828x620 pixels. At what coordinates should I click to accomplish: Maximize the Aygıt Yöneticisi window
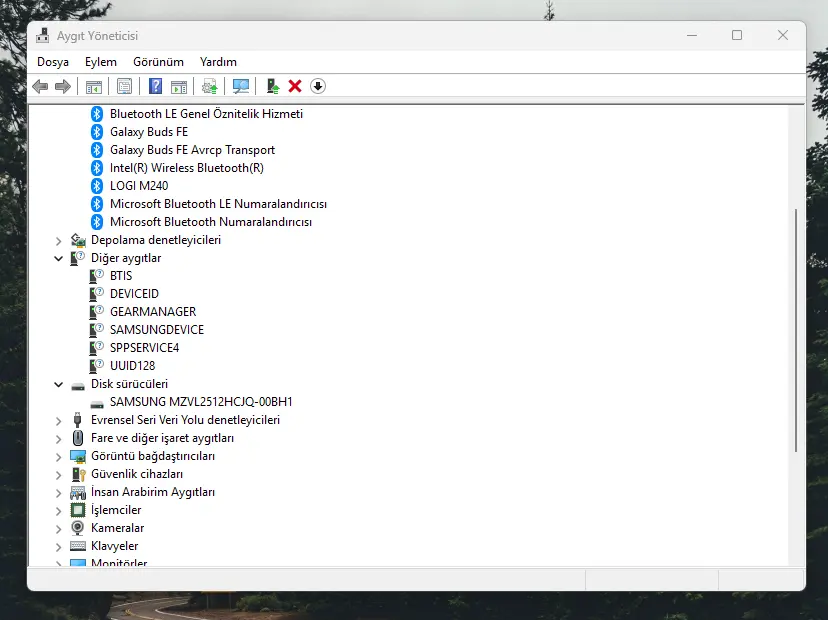click(737, 35)
